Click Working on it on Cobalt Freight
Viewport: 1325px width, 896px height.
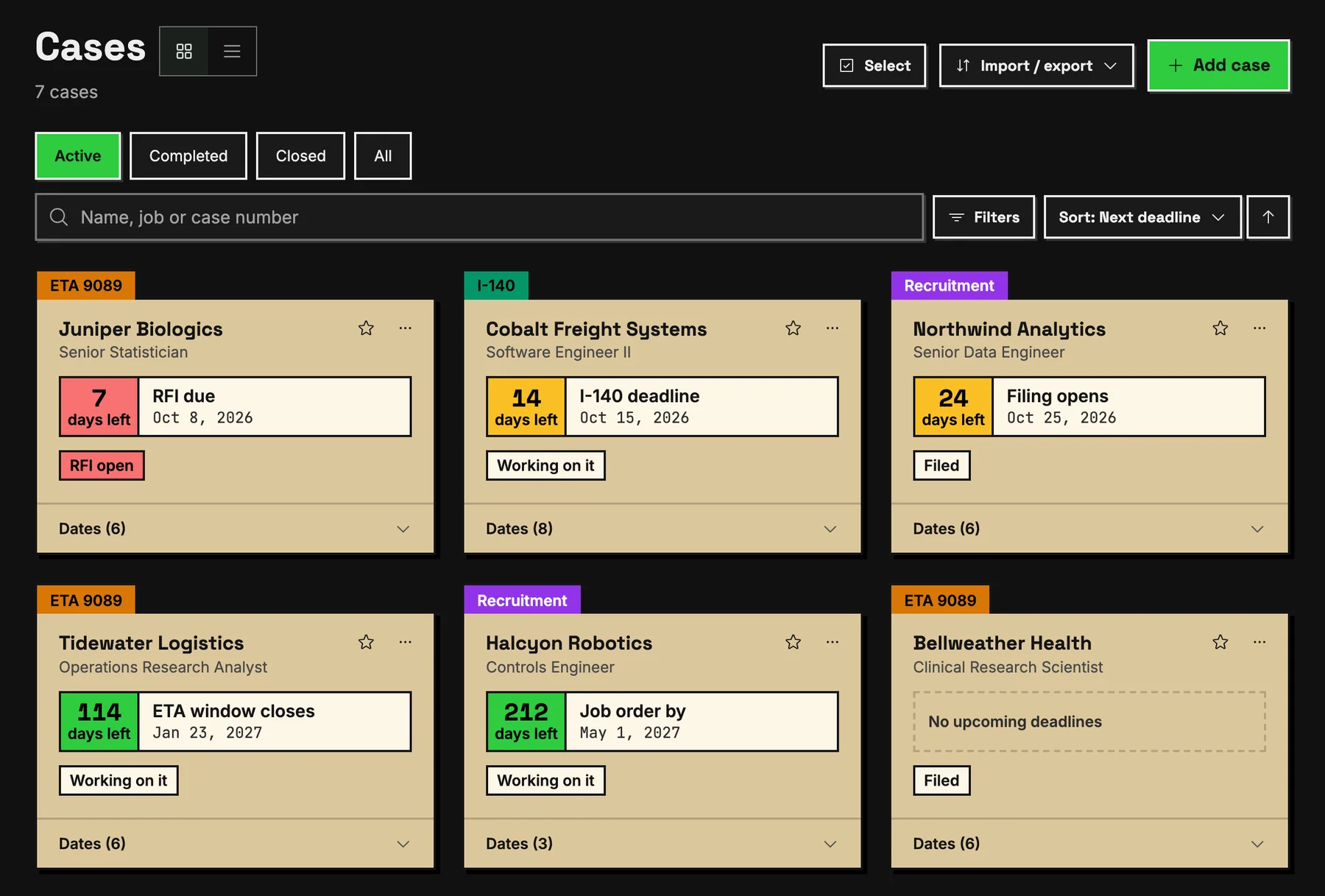coord(545,465)
